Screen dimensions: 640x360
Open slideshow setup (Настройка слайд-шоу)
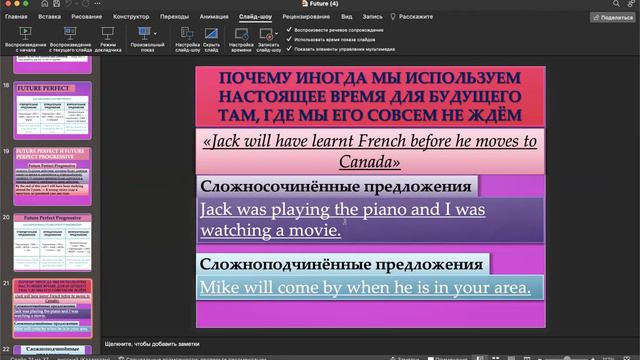pos(187,39)
